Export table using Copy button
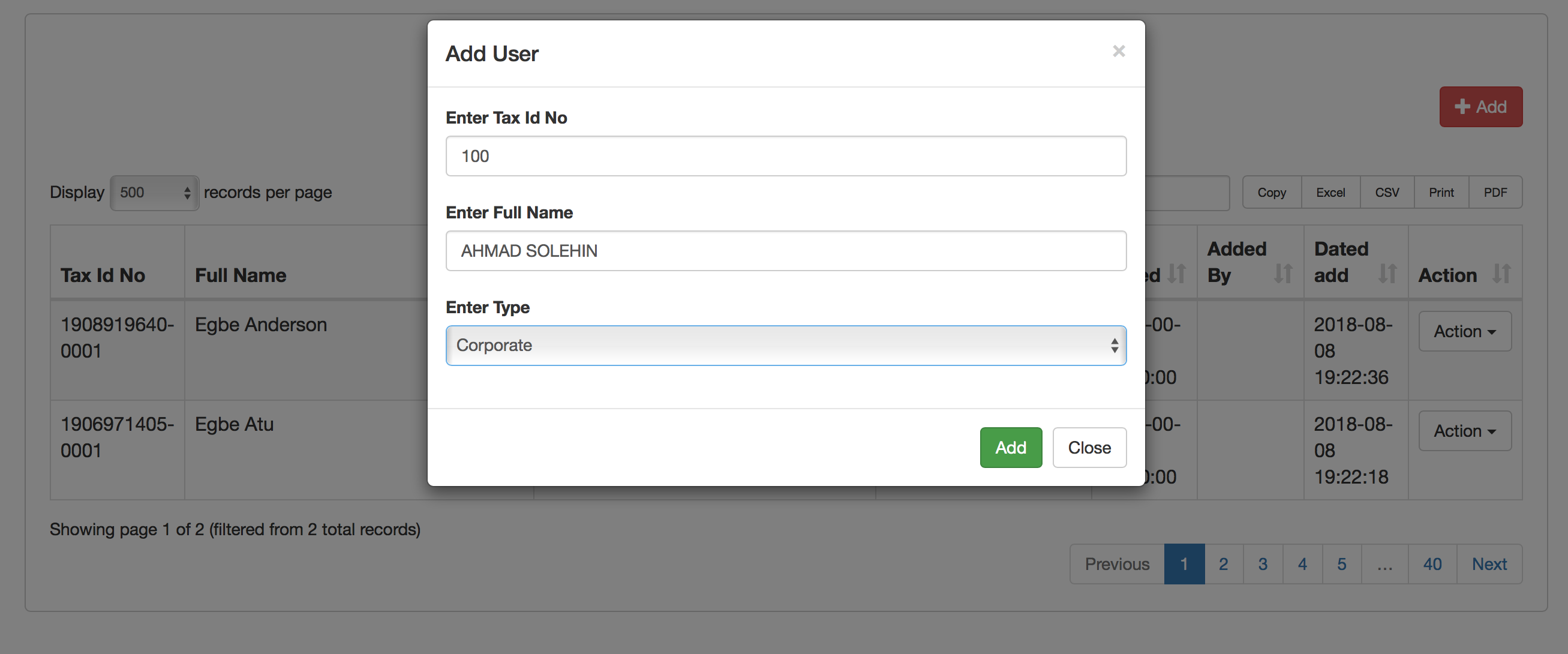Viewport: 1568px width, 654px height. [1271, 193]
